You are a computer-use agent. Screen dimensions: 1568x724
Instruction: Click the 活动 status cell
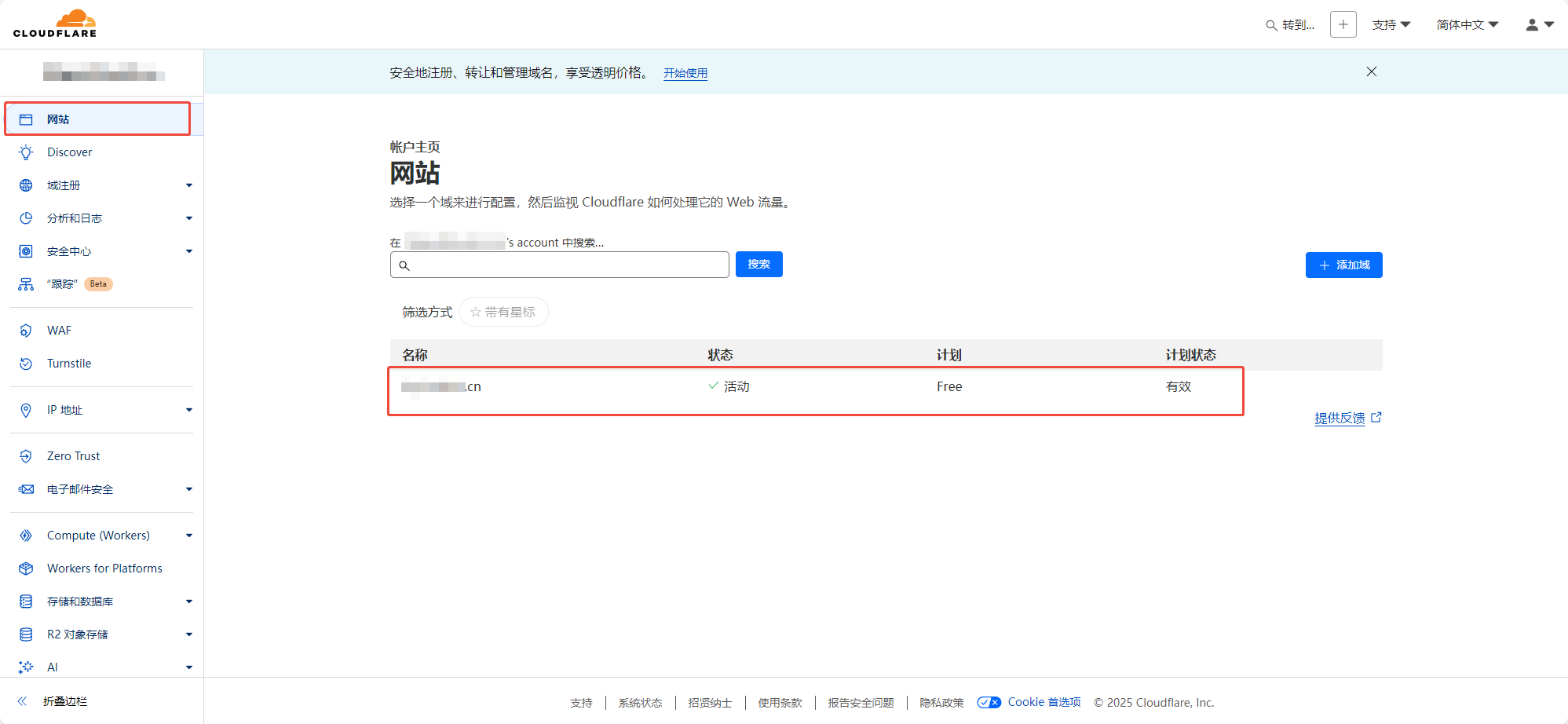[x=729, y=386]
